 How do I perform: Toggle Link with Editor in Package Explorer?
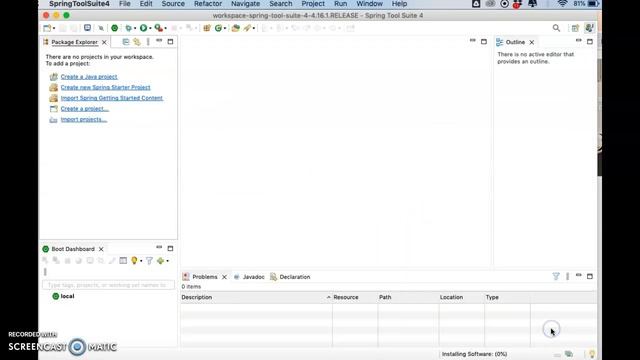137,42
